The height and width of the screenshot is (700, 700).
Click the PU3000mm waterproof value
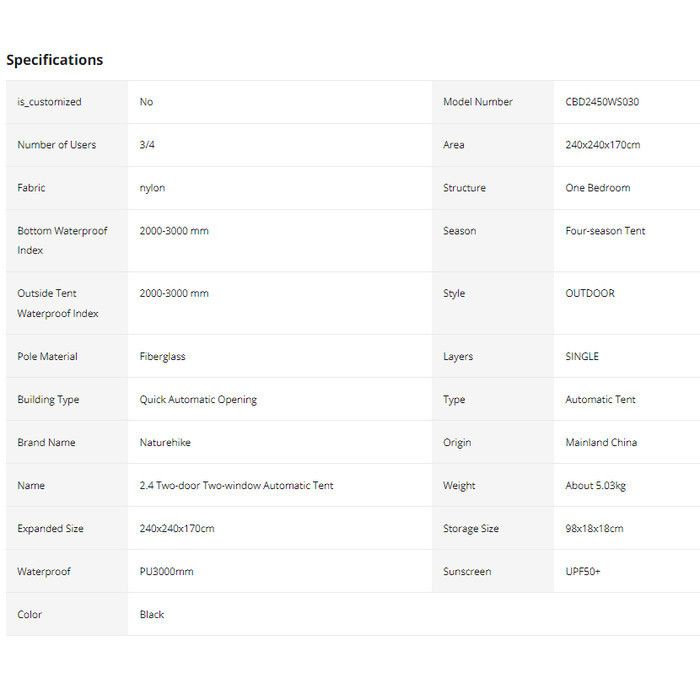pos(166,571)
